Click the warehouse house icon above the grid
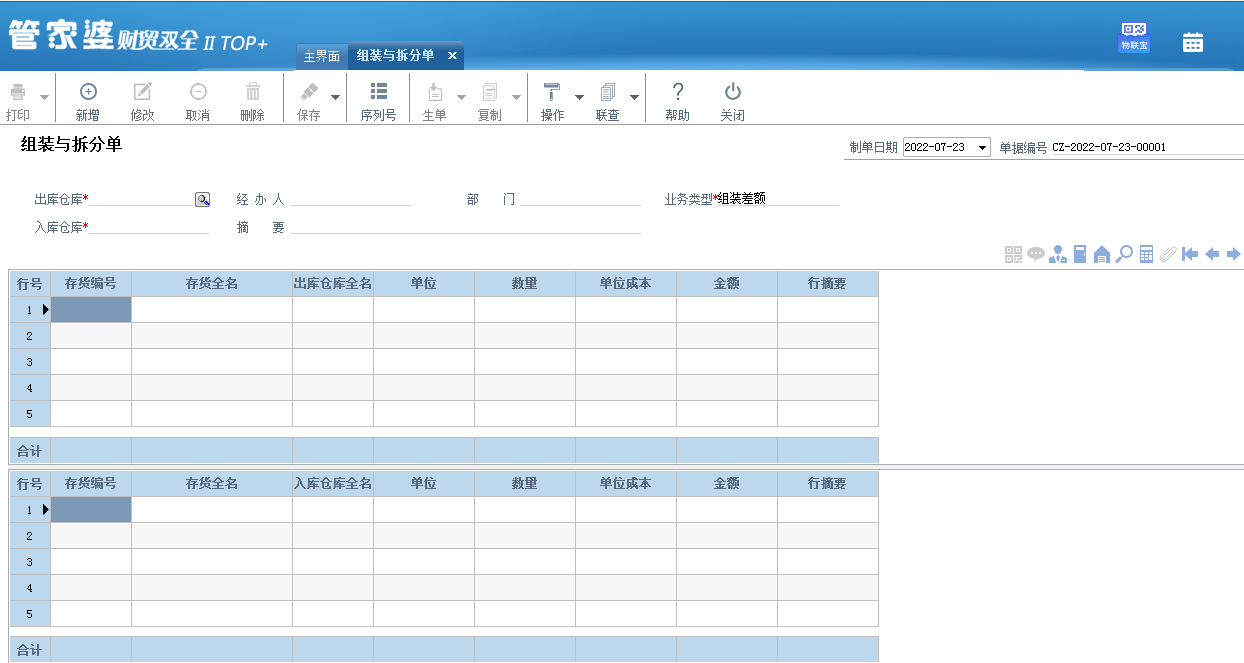 (1101, 254)
